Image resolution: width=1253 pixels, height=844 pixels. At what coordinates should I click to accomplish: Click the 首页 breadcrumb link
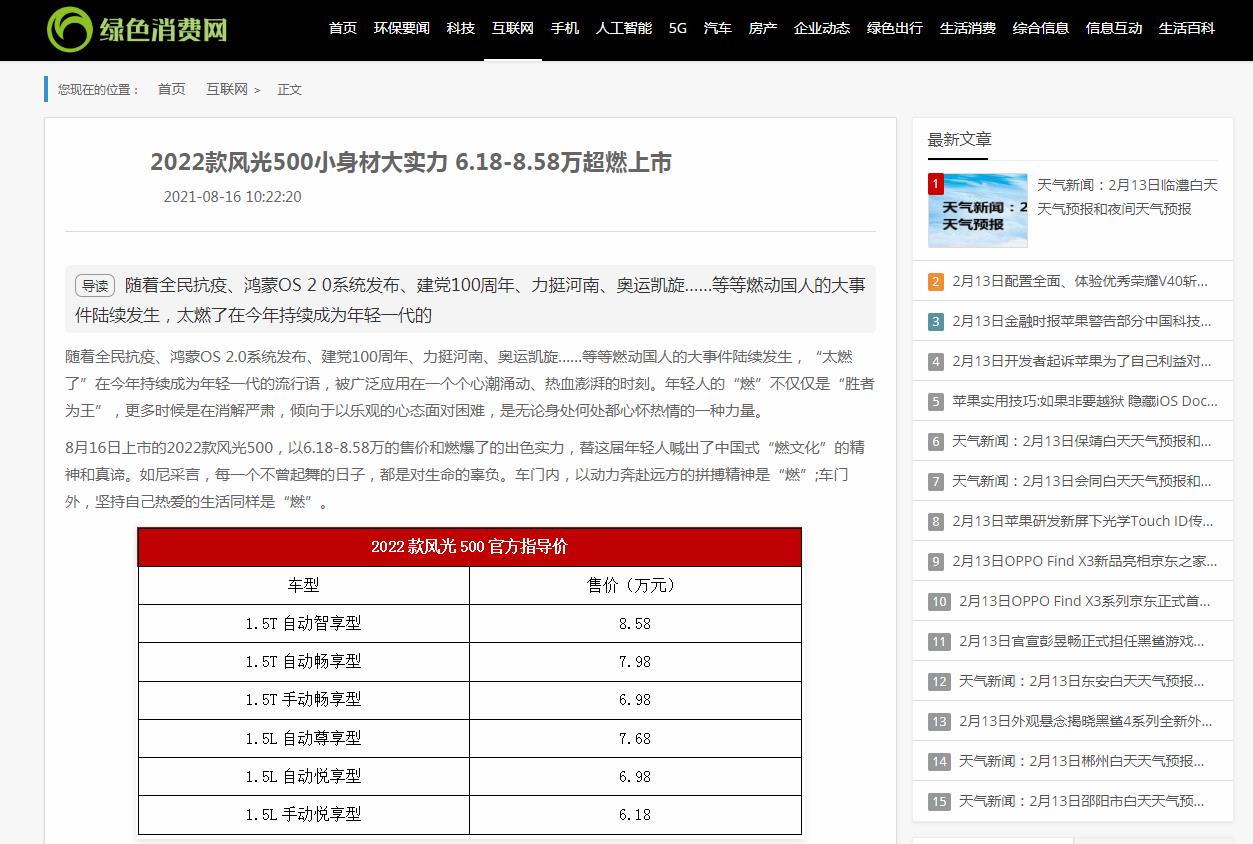point(171,89)
